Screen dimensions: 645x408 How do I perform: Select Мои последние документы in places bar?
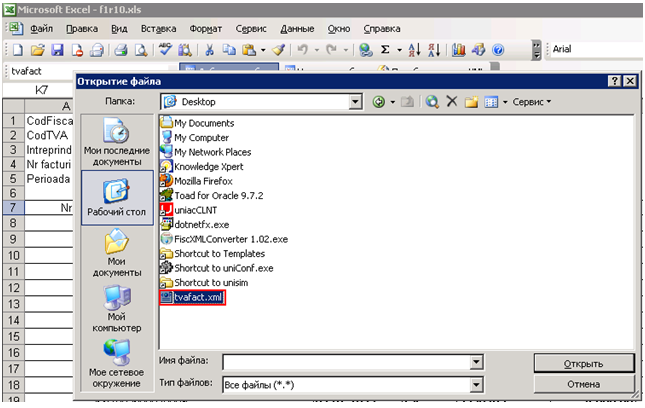(117, 142)
